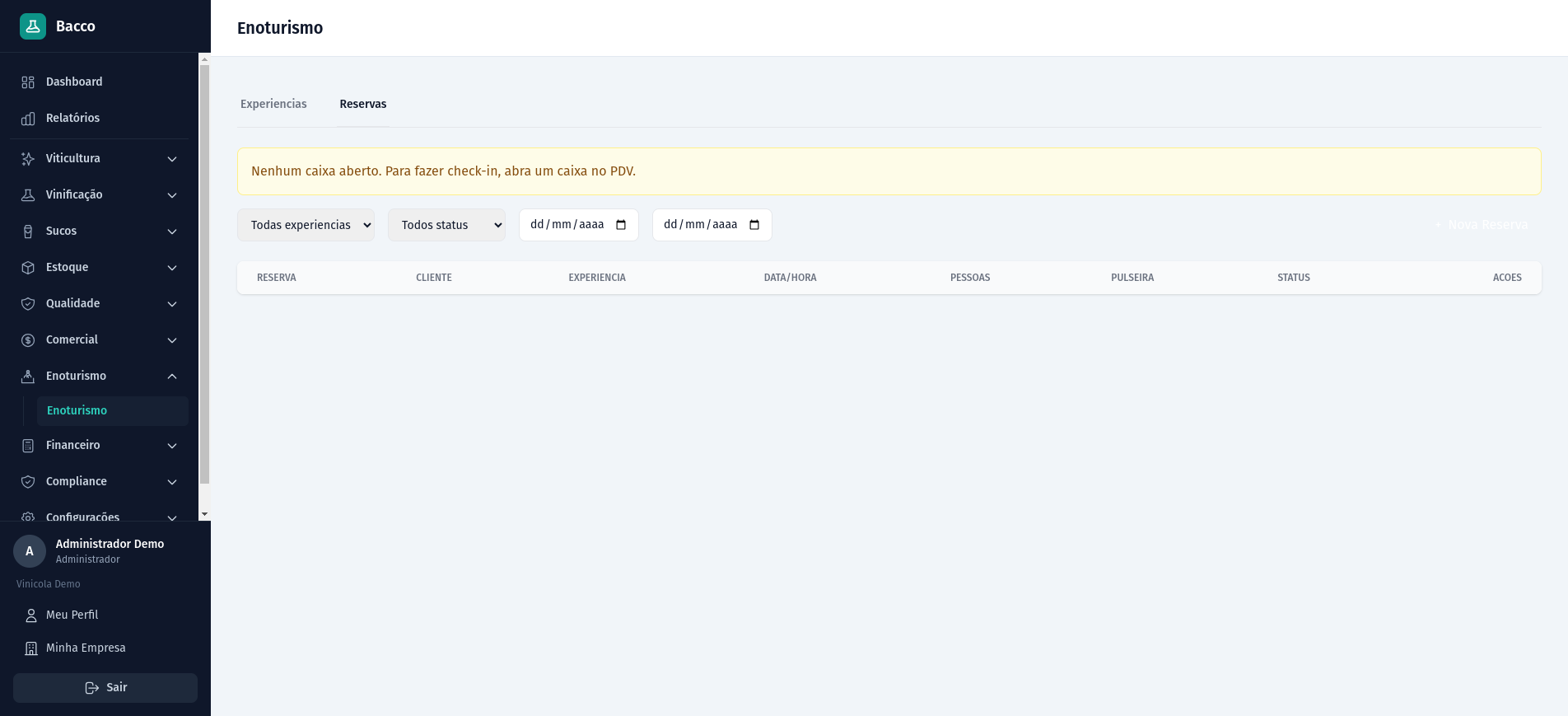Viewport: 1568px width, 716px height.
Task: Click the Relatórios bar chart icon
Action: click(28, 119)
